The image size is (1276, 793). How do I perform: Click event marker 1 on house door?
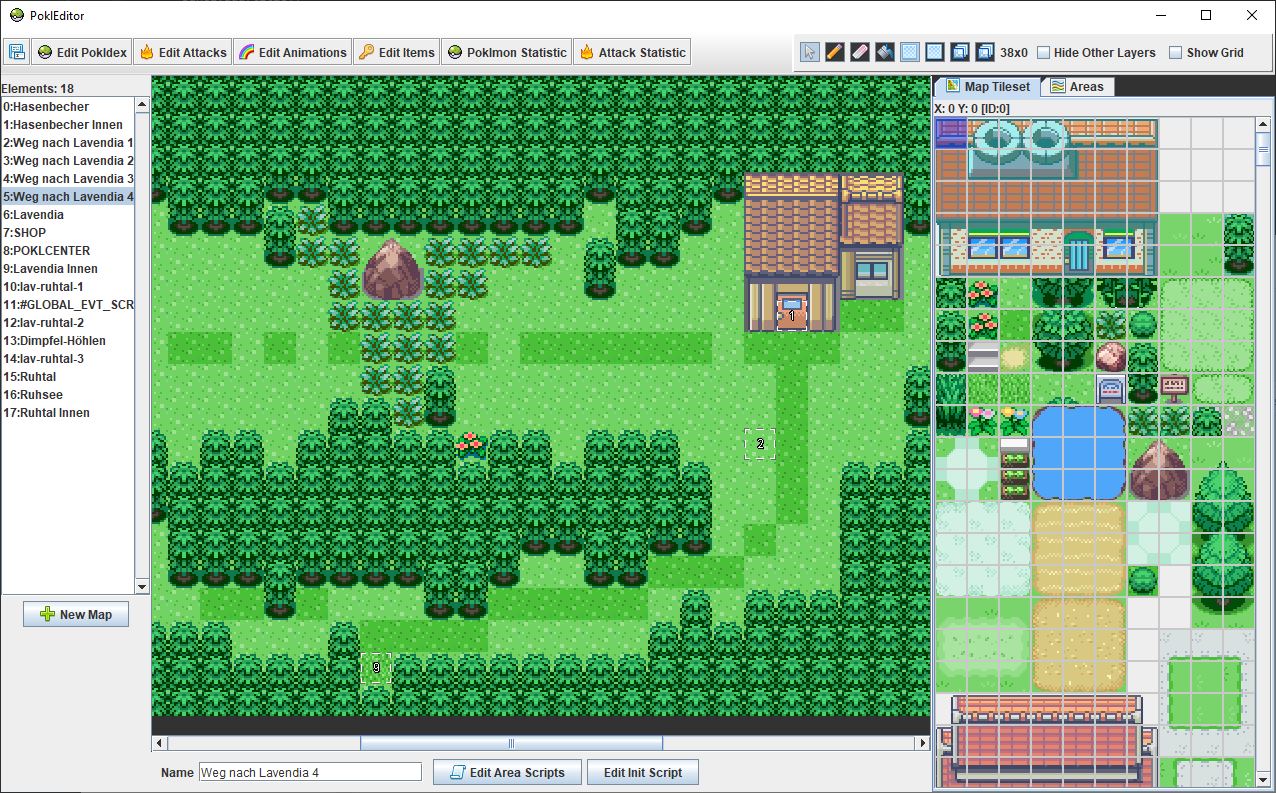792,315
